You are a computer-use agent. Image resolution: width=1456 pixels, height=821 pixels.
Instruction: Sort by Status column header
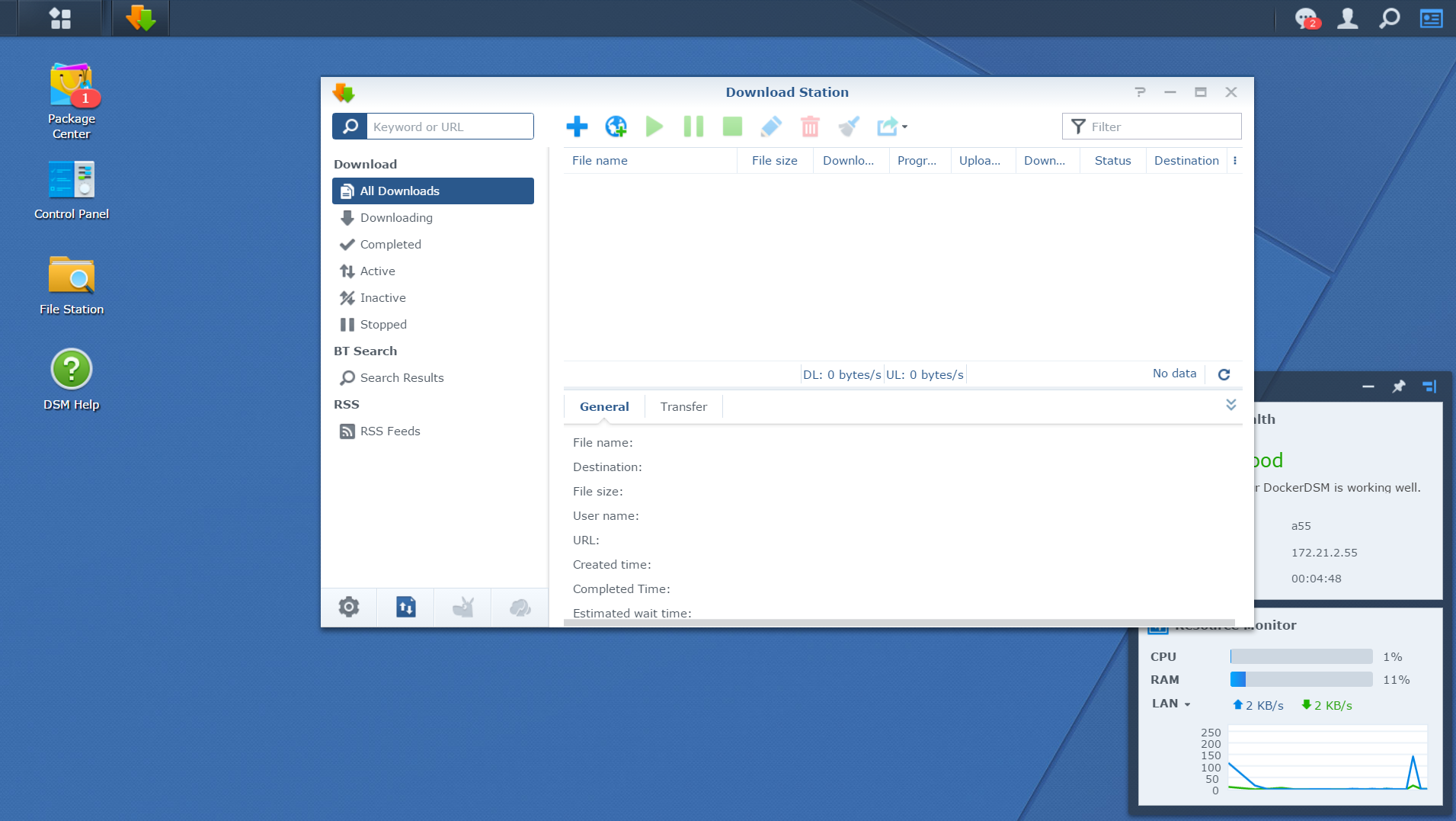pyautogui.click(x=1112, y=161)
